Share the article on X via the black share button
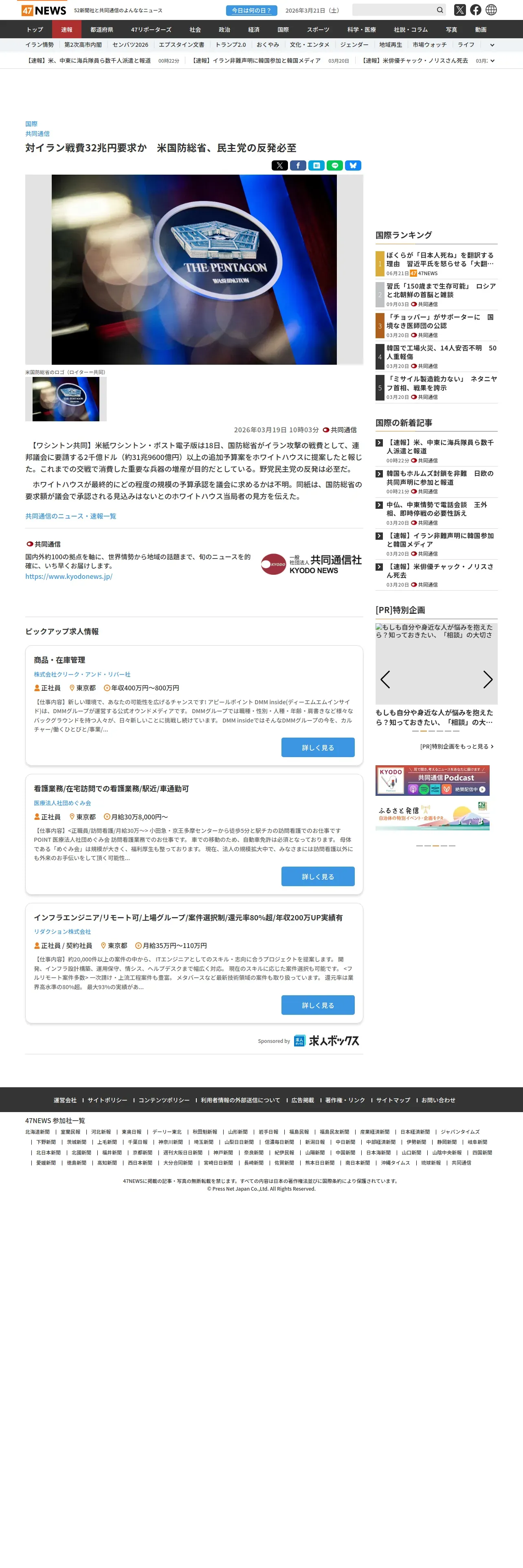The height and width of the screenshot is (1568, 523). point(279,166)
